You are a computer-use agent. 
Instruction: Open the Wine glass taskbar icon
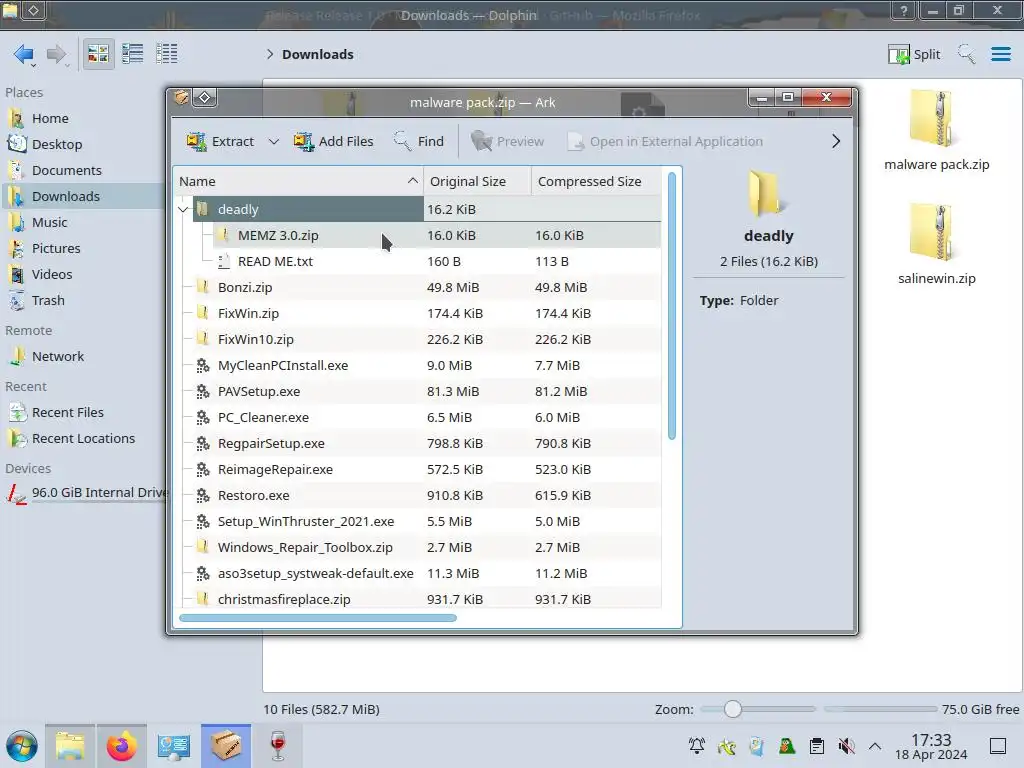[278, 746]
